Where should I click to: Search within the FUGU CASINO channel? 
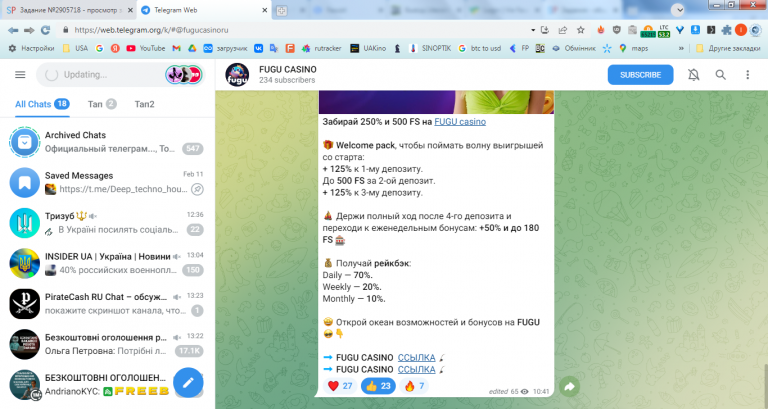pyautogui.click(x=720, y=75)
